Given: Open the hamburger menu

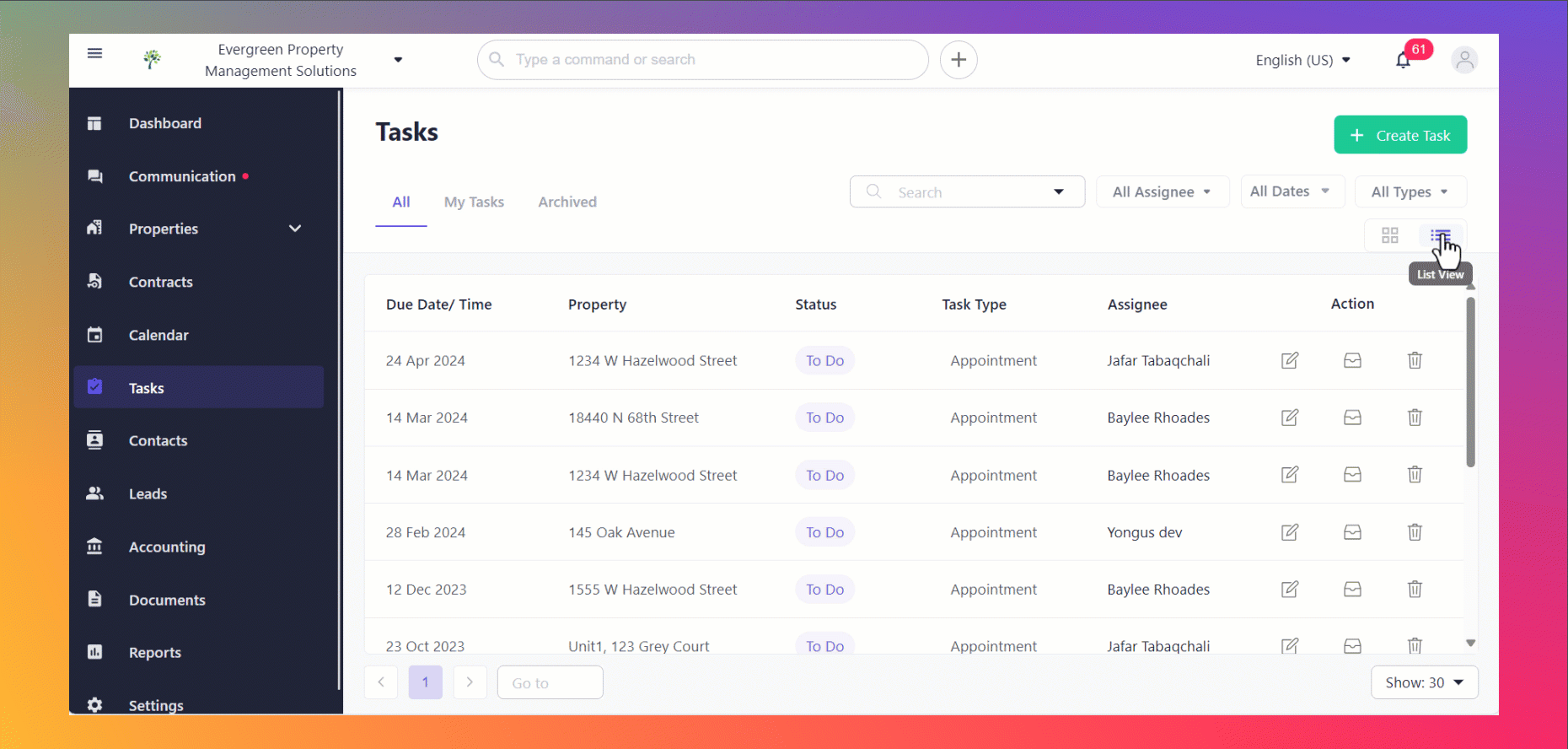Looking at the screenshot, I should [94, 53].
